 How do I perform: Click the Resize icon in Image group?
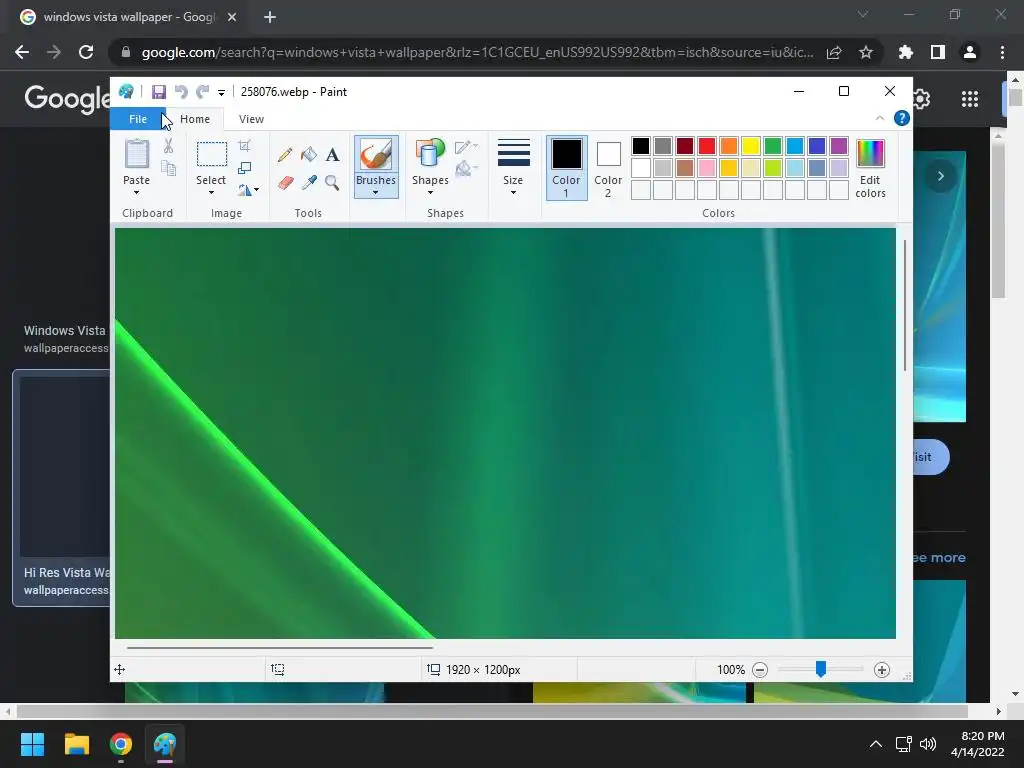[244, 168]
